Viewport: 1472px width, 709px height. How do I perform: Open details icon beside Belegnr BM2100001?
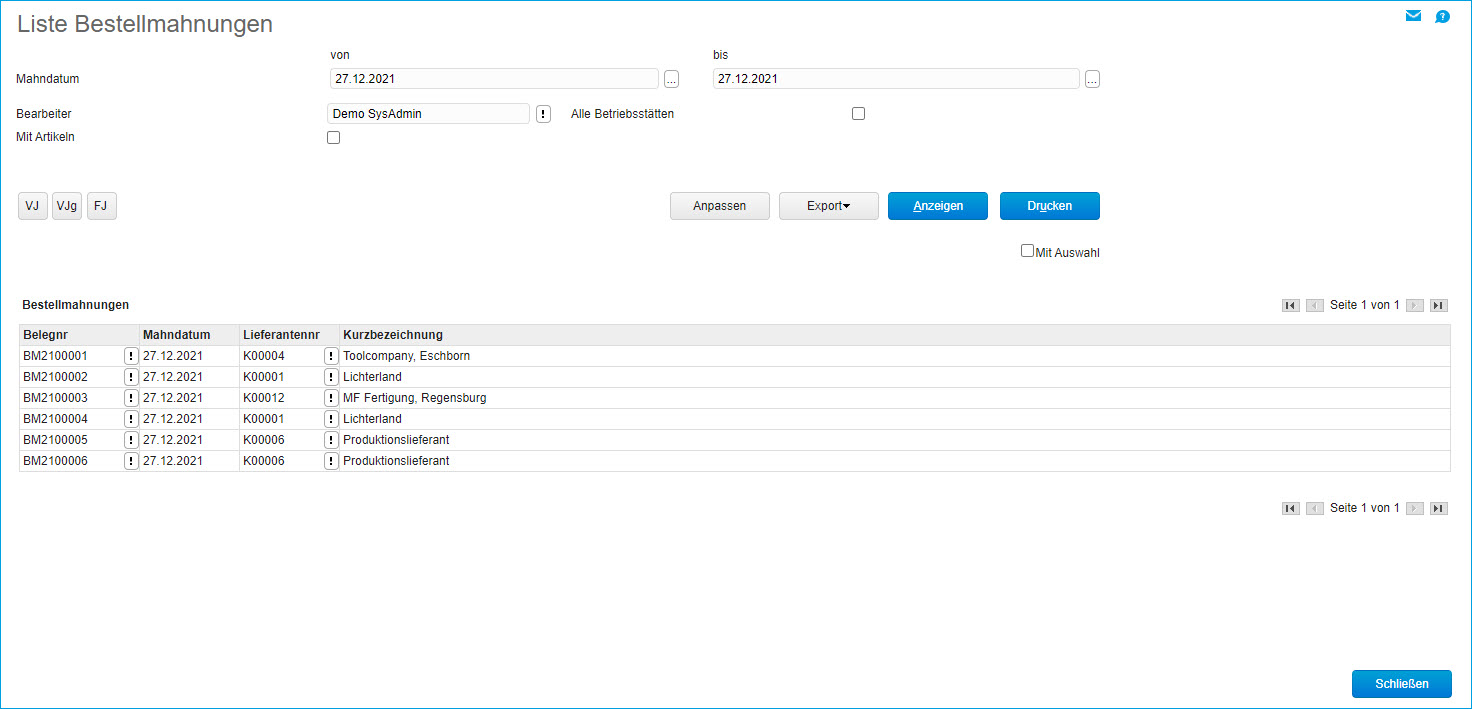pyautogui.click(x=130, y=356)
